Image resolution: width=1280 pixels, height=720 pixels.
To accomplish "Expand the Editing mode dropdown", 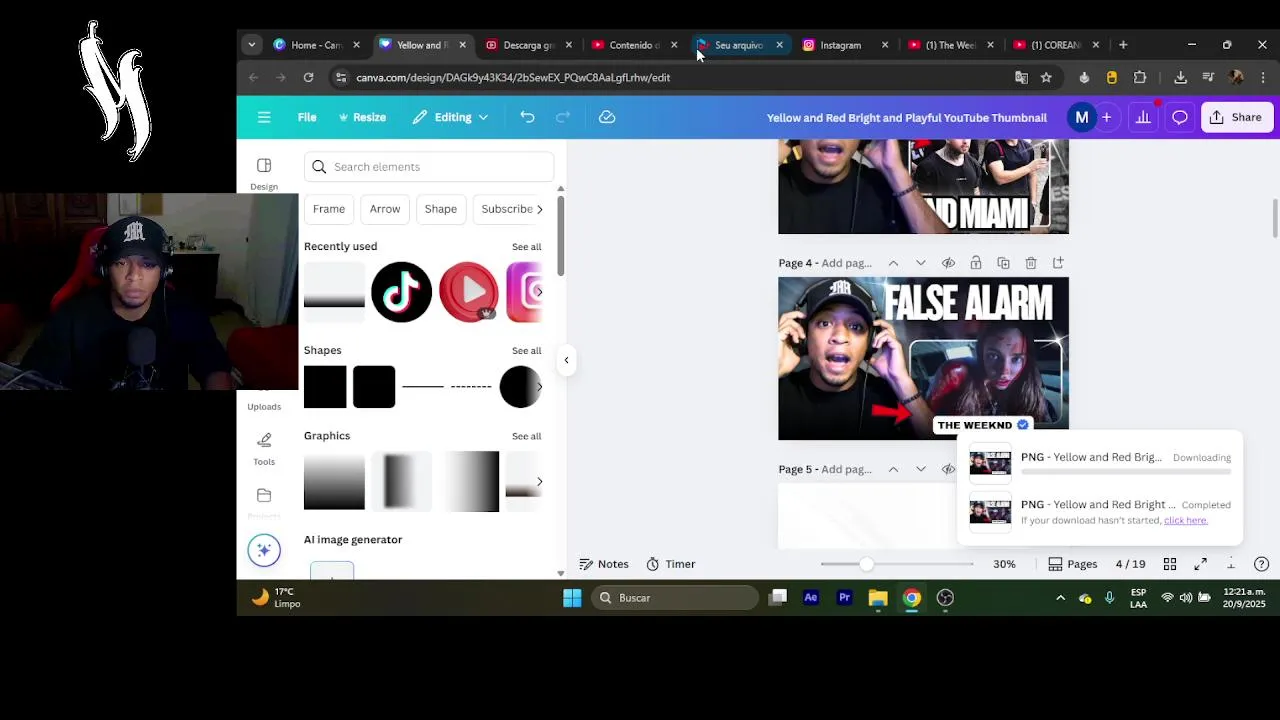I will pos(450,117).
